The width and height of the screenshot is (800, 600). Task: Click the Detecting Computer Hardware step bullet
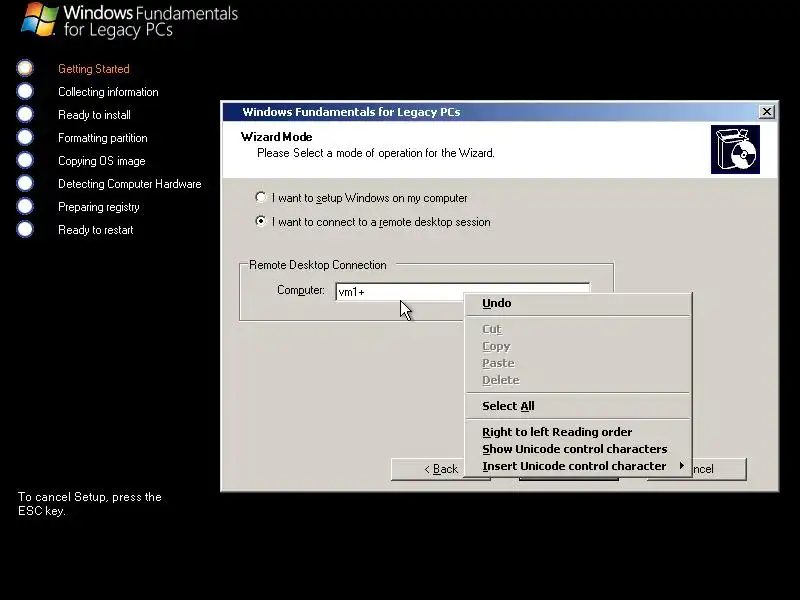(x=25, y=183)
